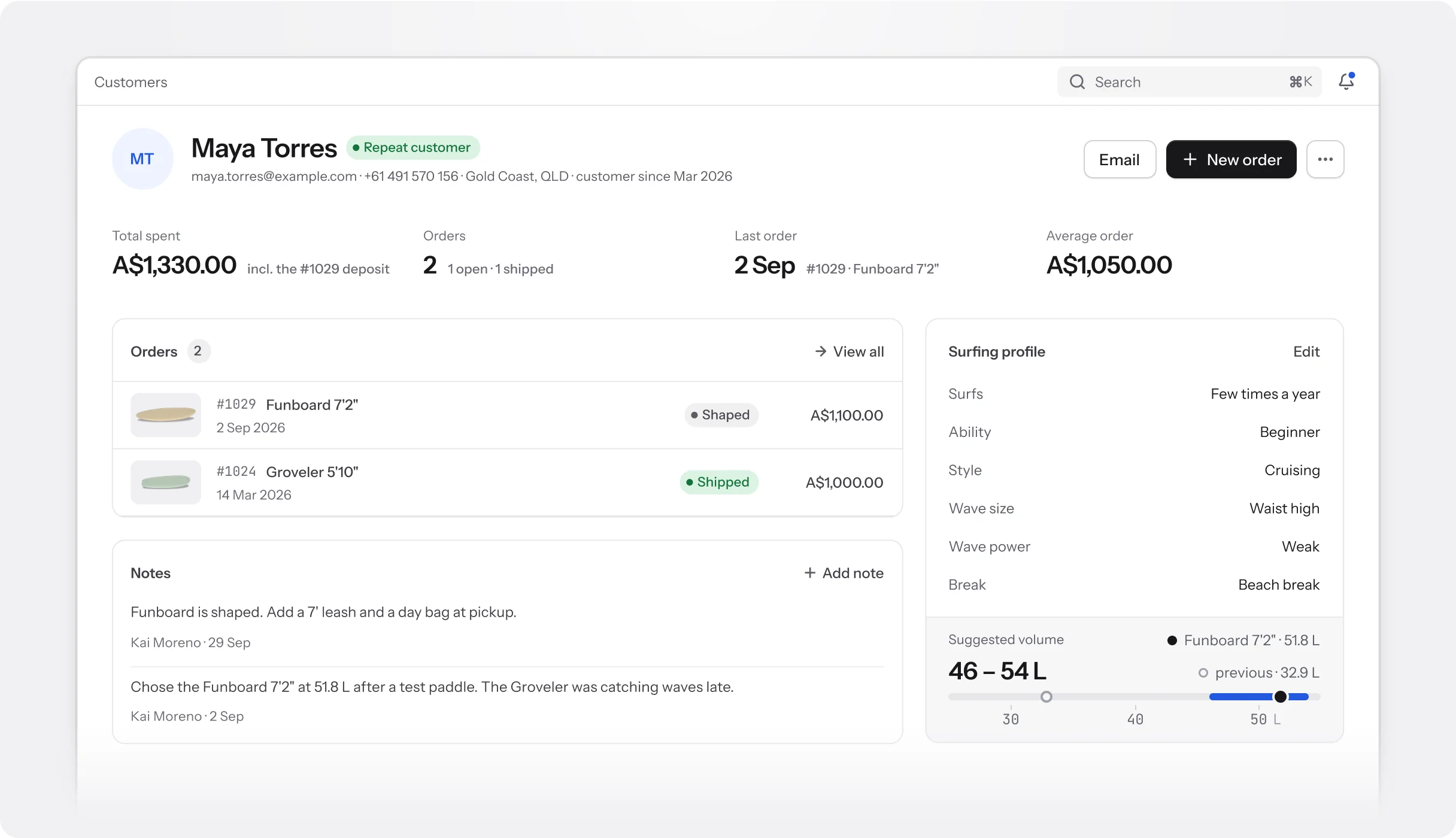Click the Shipped status badge
This screenshot has width=1456, height=838.
[x=719, y=482]
